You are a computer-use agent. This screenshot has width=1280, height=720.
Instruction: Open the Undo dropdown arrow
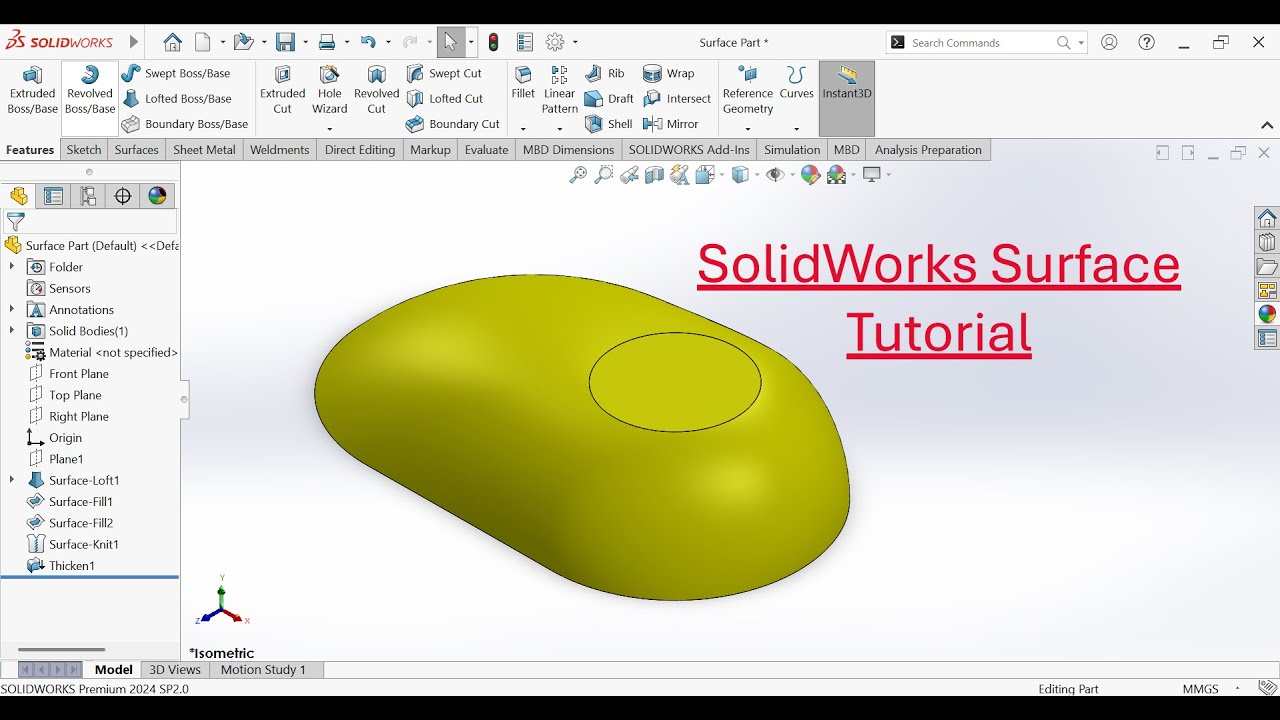pyautogui.click(x=388, y=43)
